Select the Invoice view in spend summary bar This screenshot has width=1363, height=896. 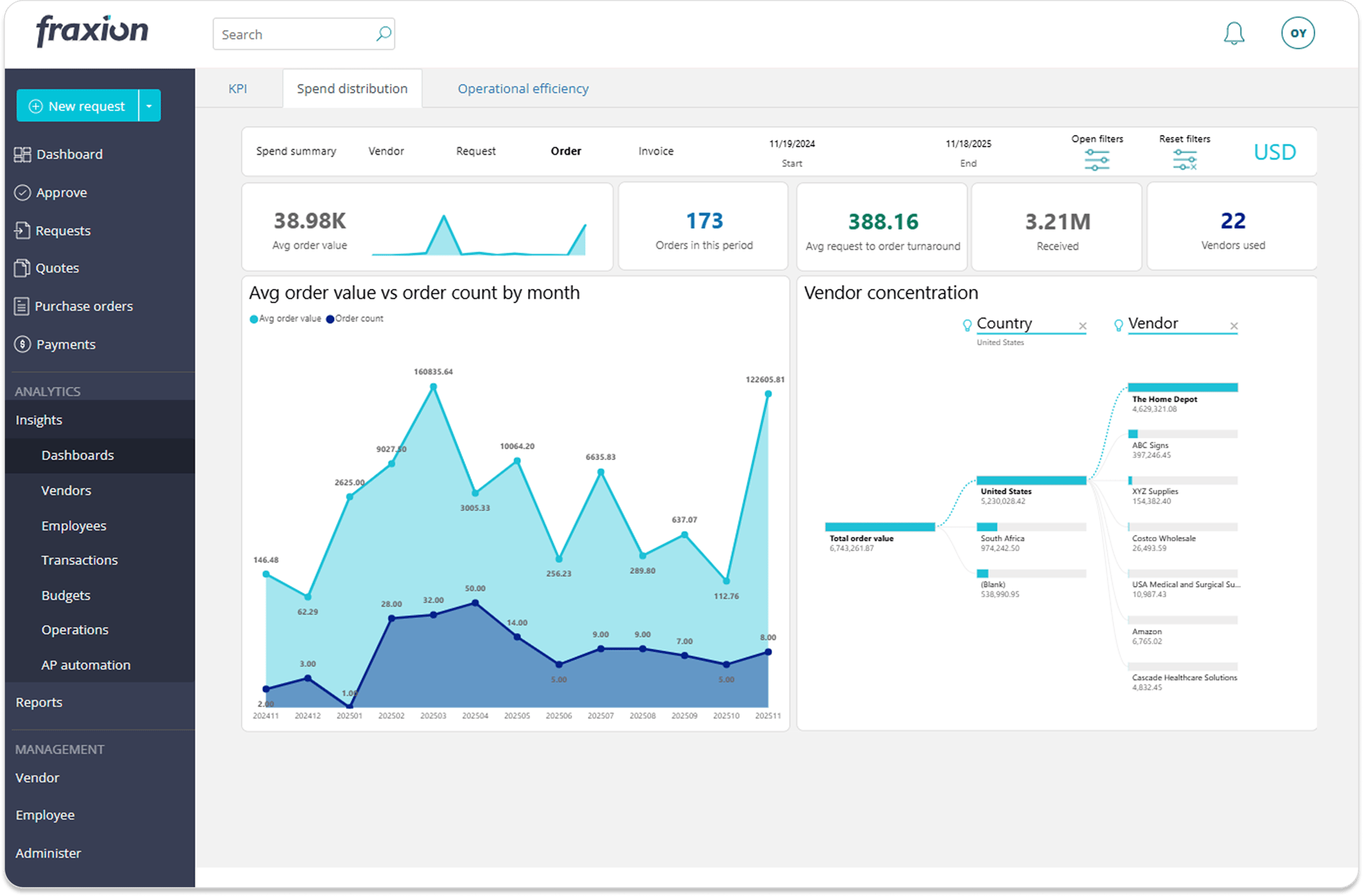pyautogui.click(x=655, y=151)
